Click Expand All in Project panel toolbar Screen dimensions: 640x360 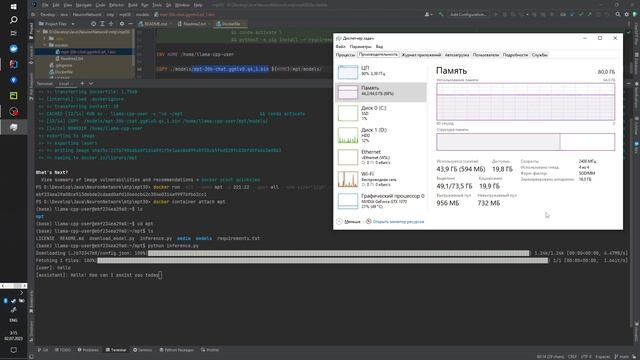click(102, 24)
